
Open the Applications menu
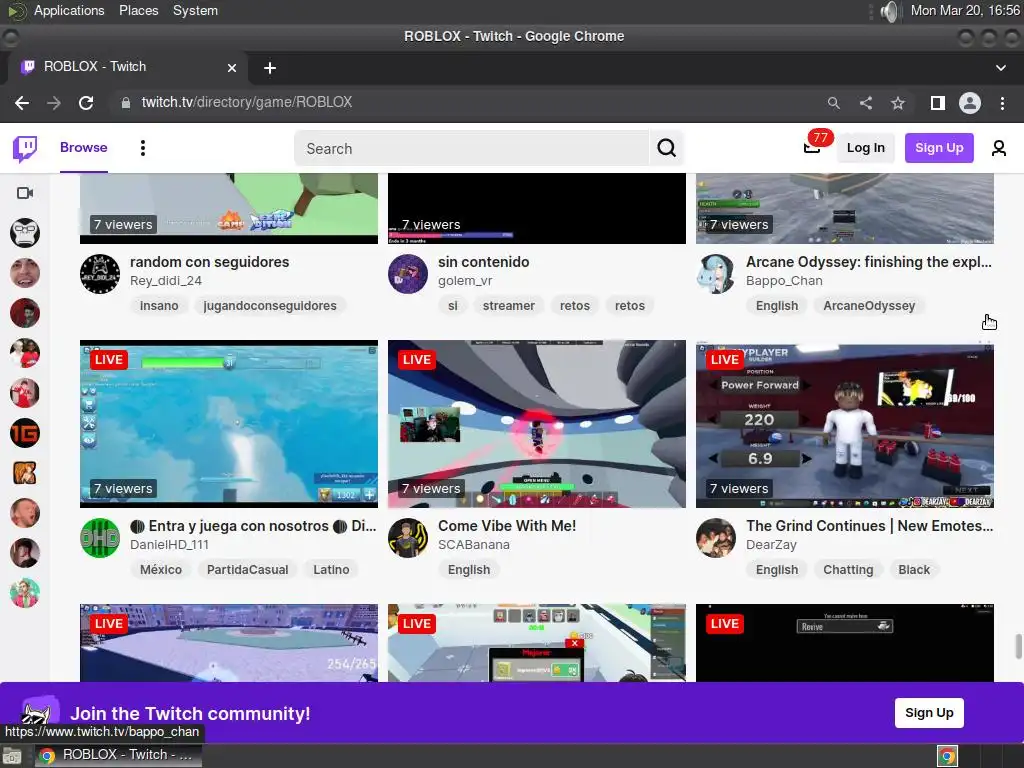pos(69,10)
